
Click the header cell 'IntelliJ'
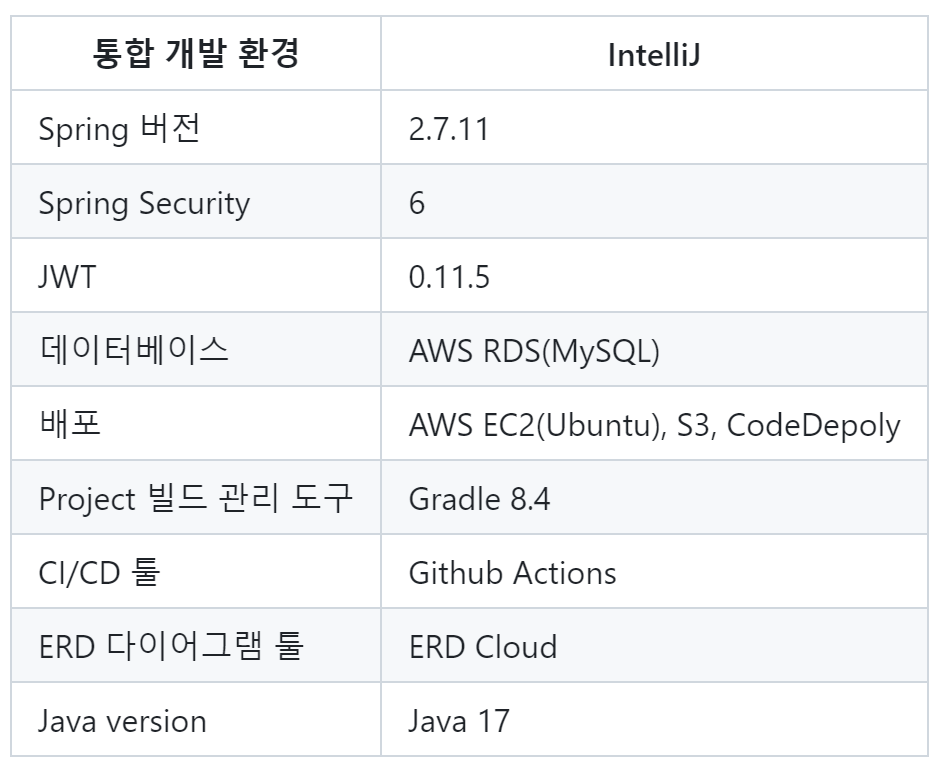(x=654, y=53)
